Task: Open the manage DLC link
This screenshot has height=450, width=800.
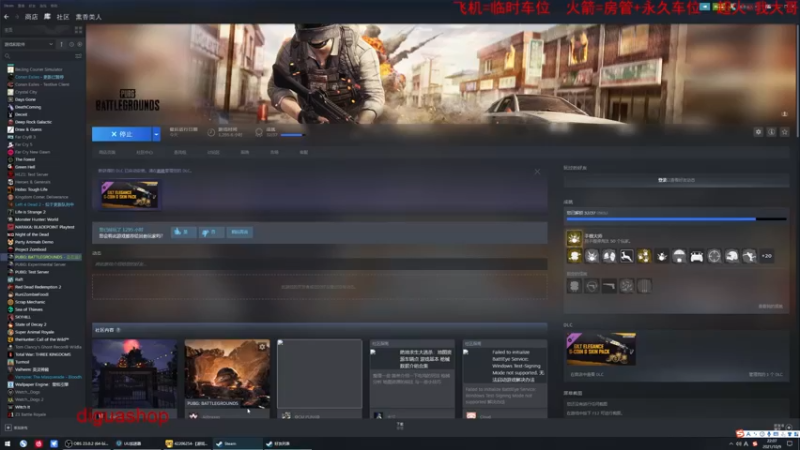Action: [x=765, y=374]
